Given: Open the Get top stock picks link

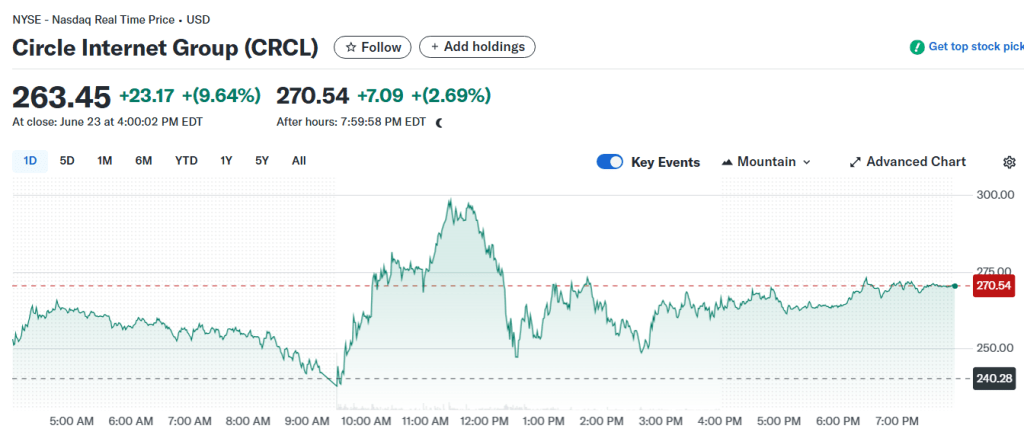Looking at the screenshot, I should click(x=976, y=47).
